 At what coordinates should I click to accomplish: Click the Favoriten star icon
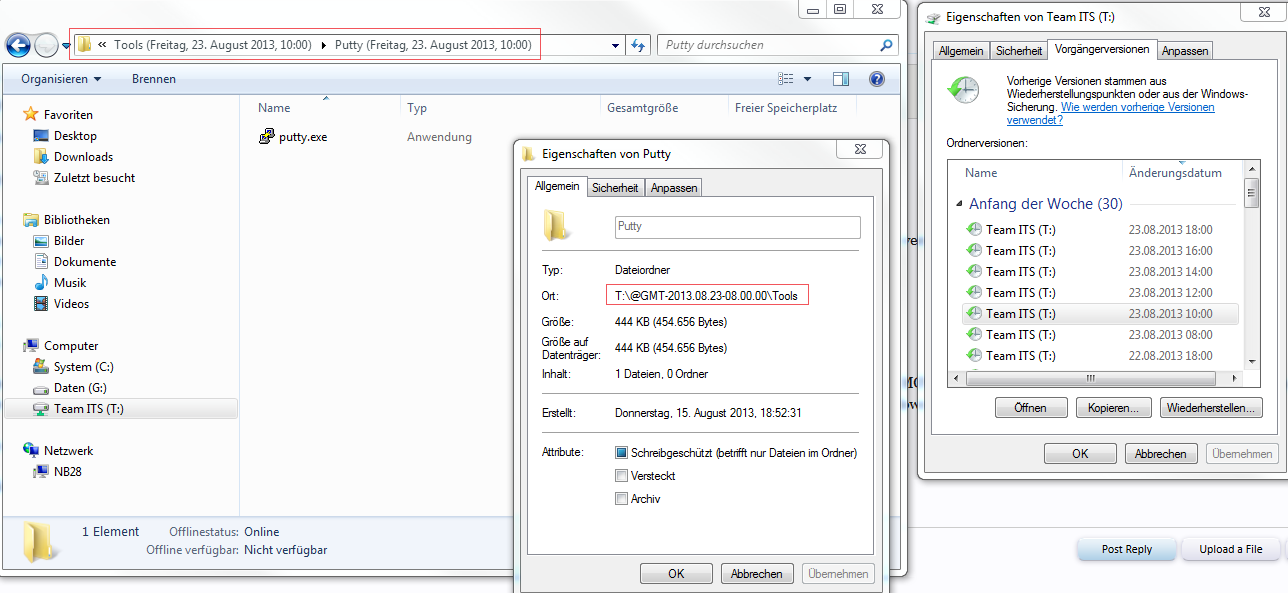tap(31, 115)
